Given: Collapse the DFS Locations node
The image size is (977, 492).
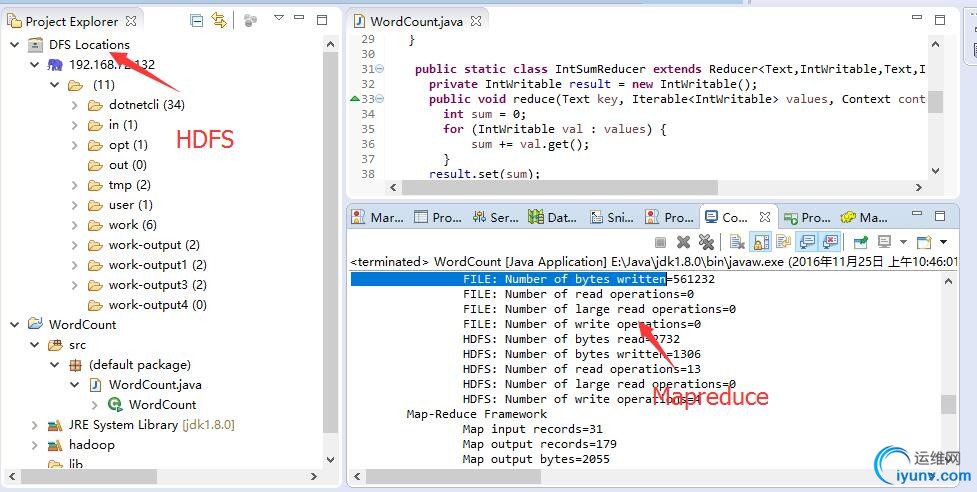Looking at the screenshot, I should coord(14,45).
